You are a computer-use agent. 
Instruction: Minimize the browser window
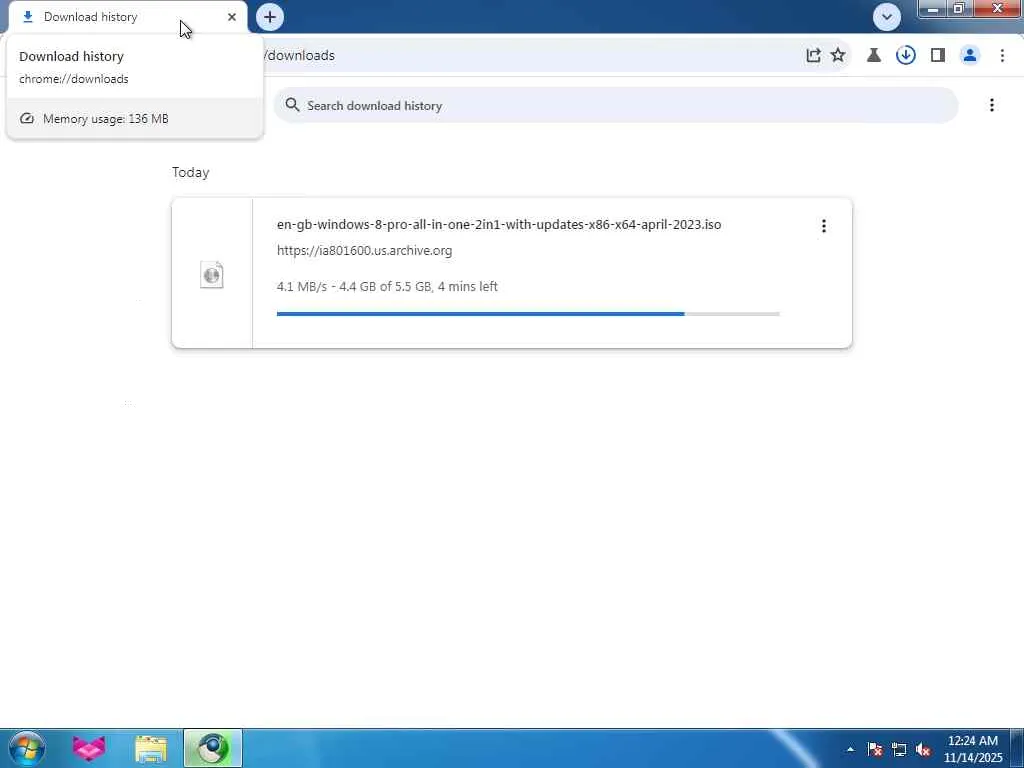[x=933, y=9]
